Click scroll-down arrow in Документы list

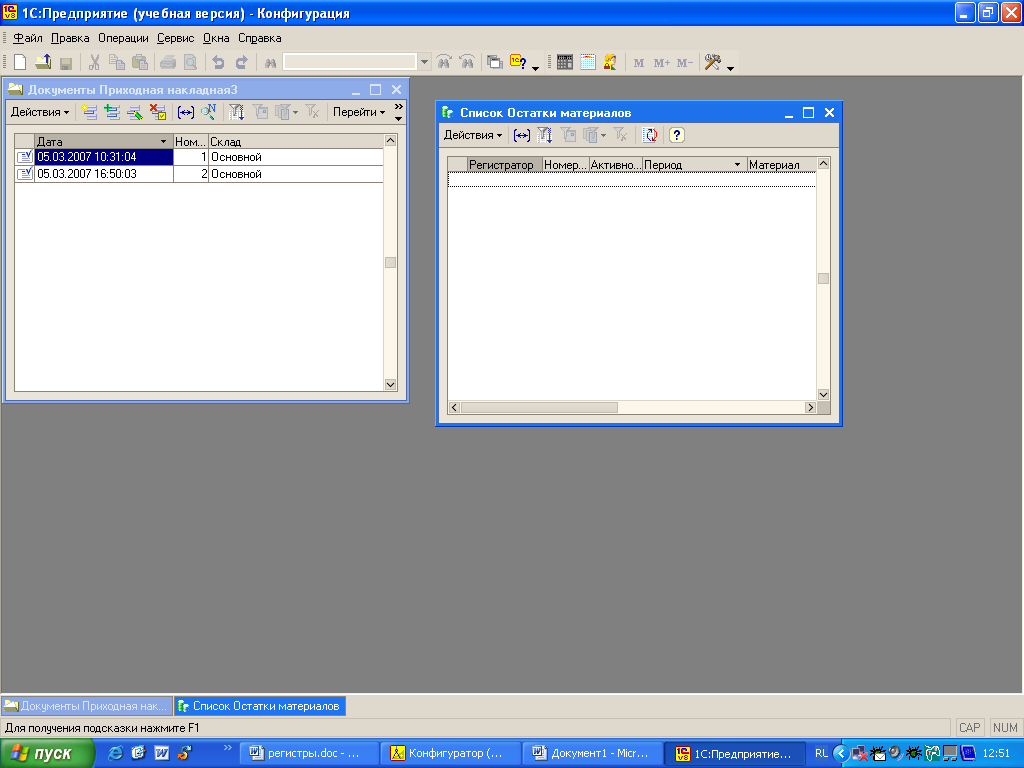391,385
